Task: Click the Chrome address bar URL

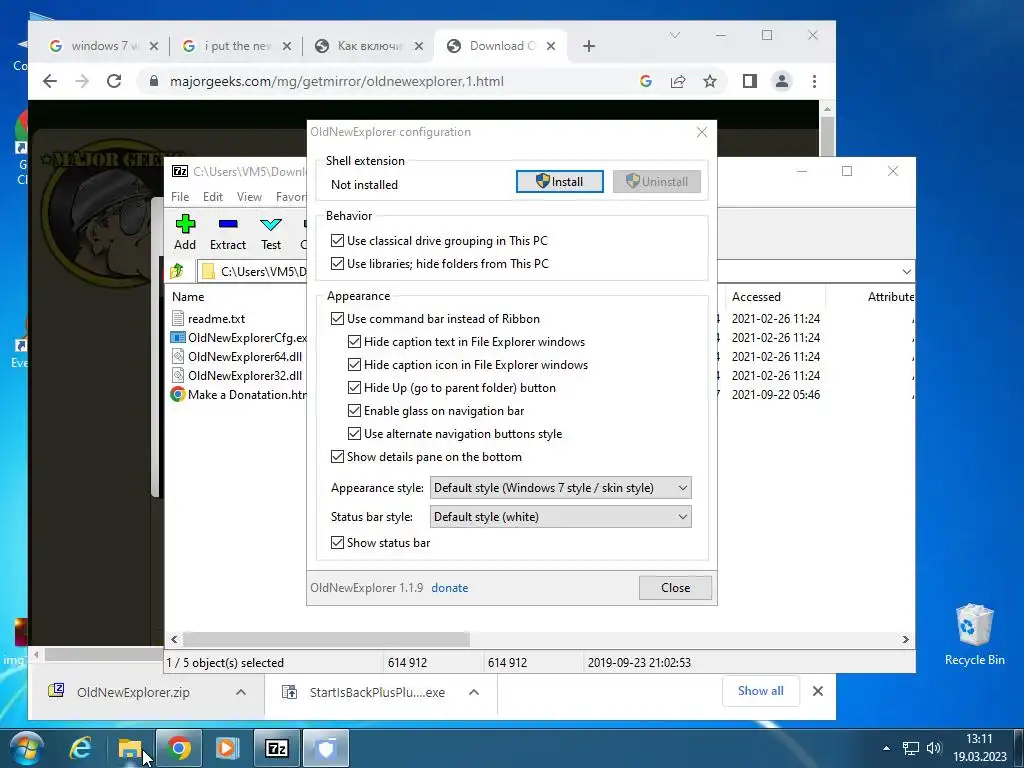Action: [336, 82]
